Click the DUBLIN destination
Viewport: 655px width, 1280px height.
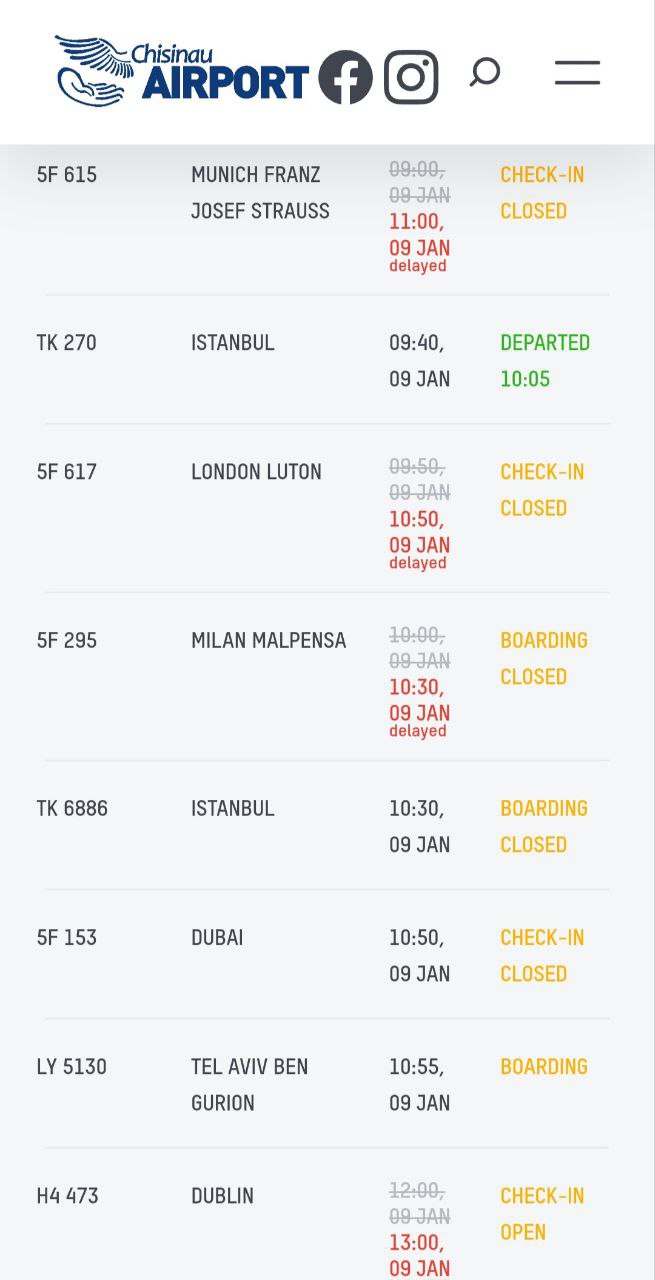(x=222, y=1195)
